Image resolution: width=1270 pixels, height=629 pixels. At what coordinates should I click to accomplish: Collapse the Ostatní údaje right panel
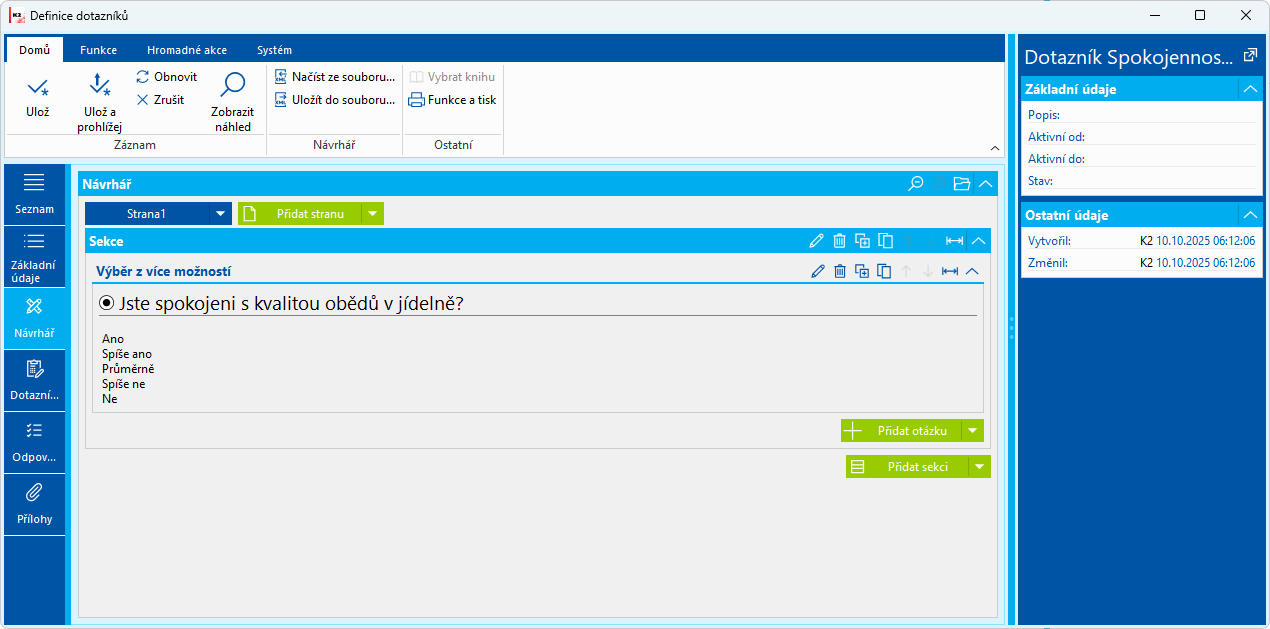[1250, 215]
